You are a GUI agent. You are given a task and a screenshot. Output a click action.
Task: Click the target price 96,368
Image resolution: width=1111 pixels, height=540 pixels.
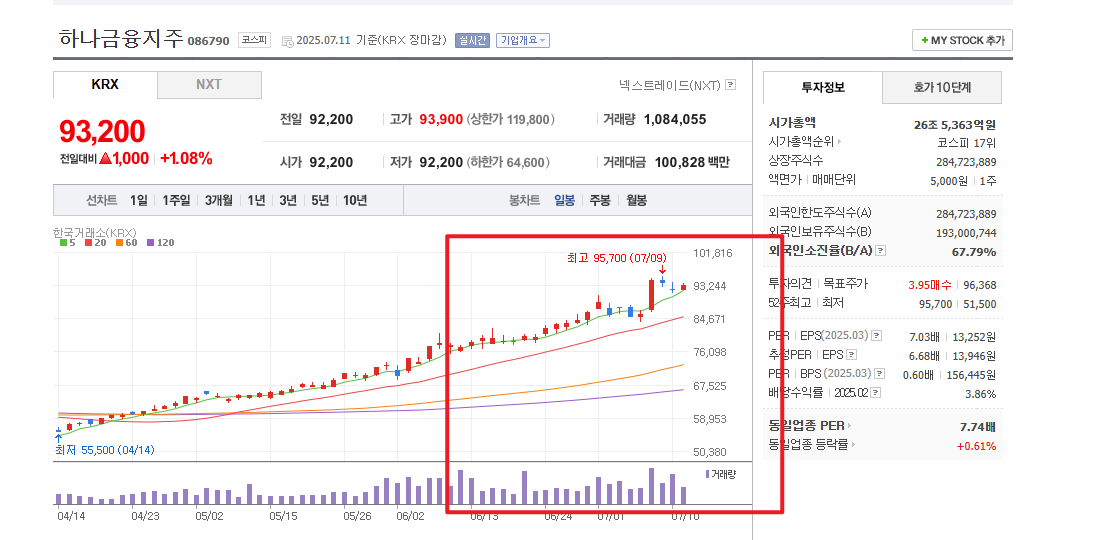(980, 285)
